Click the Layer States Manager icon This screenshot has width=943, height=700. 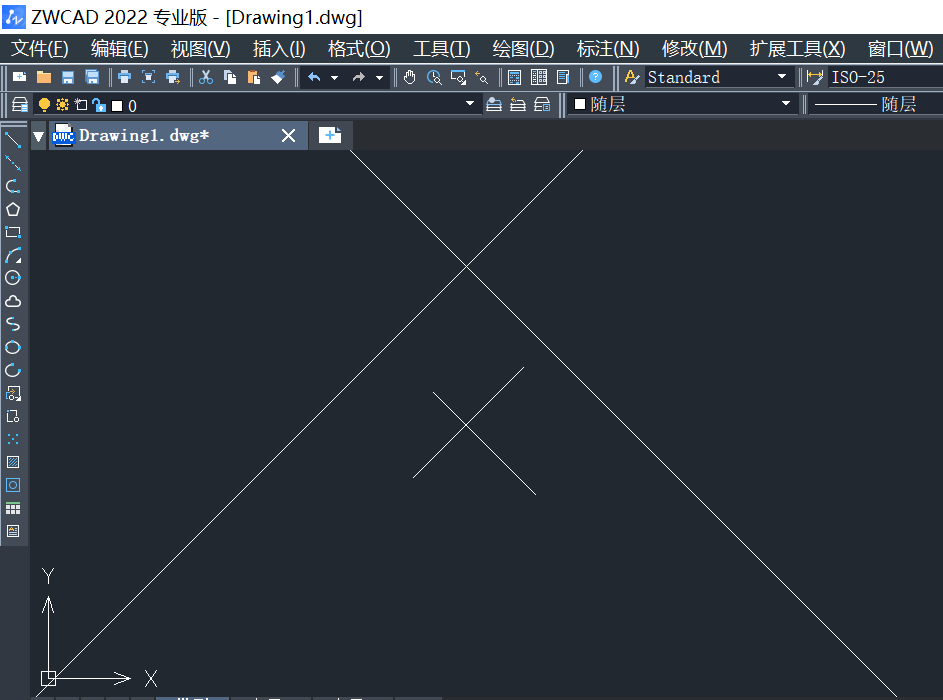542,105
